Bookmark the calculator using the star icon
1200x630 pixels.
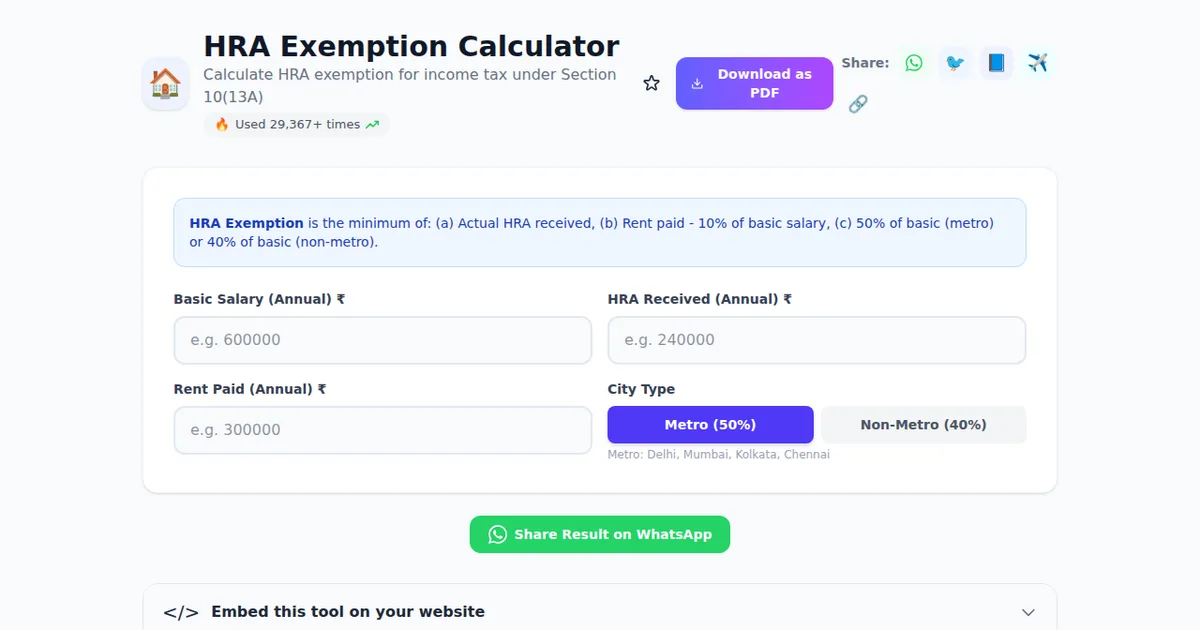[651, 83]
